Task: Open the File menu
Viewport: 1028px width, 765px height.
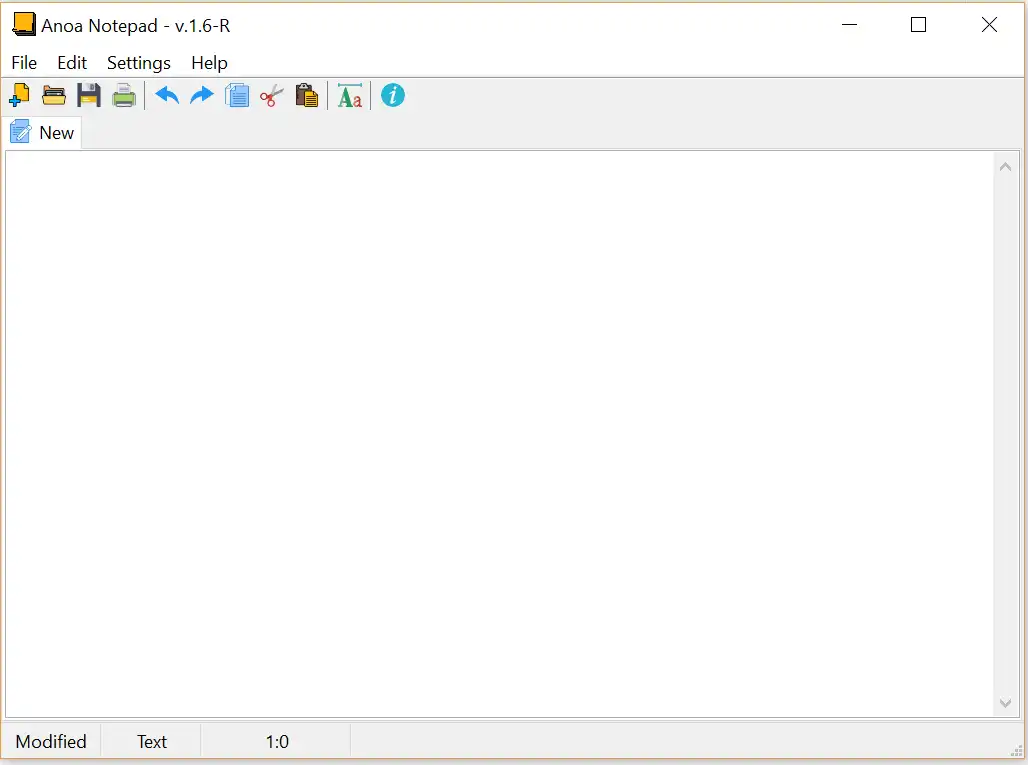Action: [24, 63]
